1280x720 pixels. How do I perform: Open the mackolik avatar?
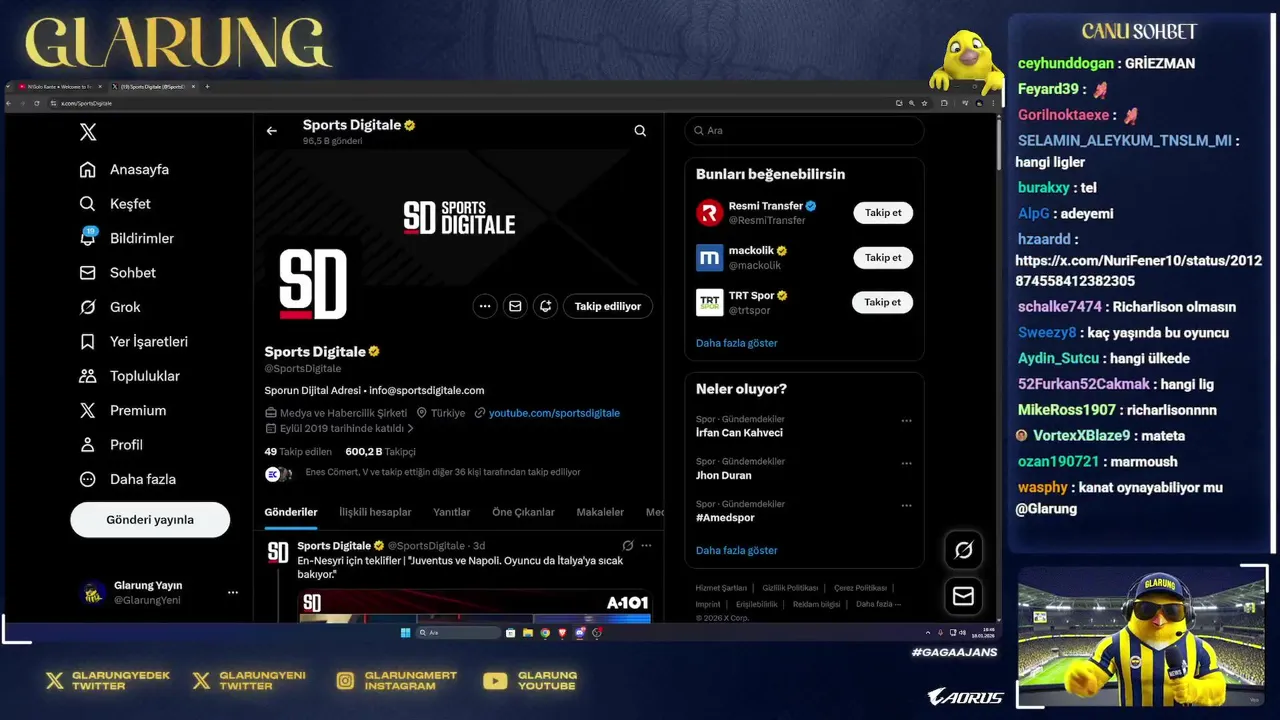coord(709,257)
